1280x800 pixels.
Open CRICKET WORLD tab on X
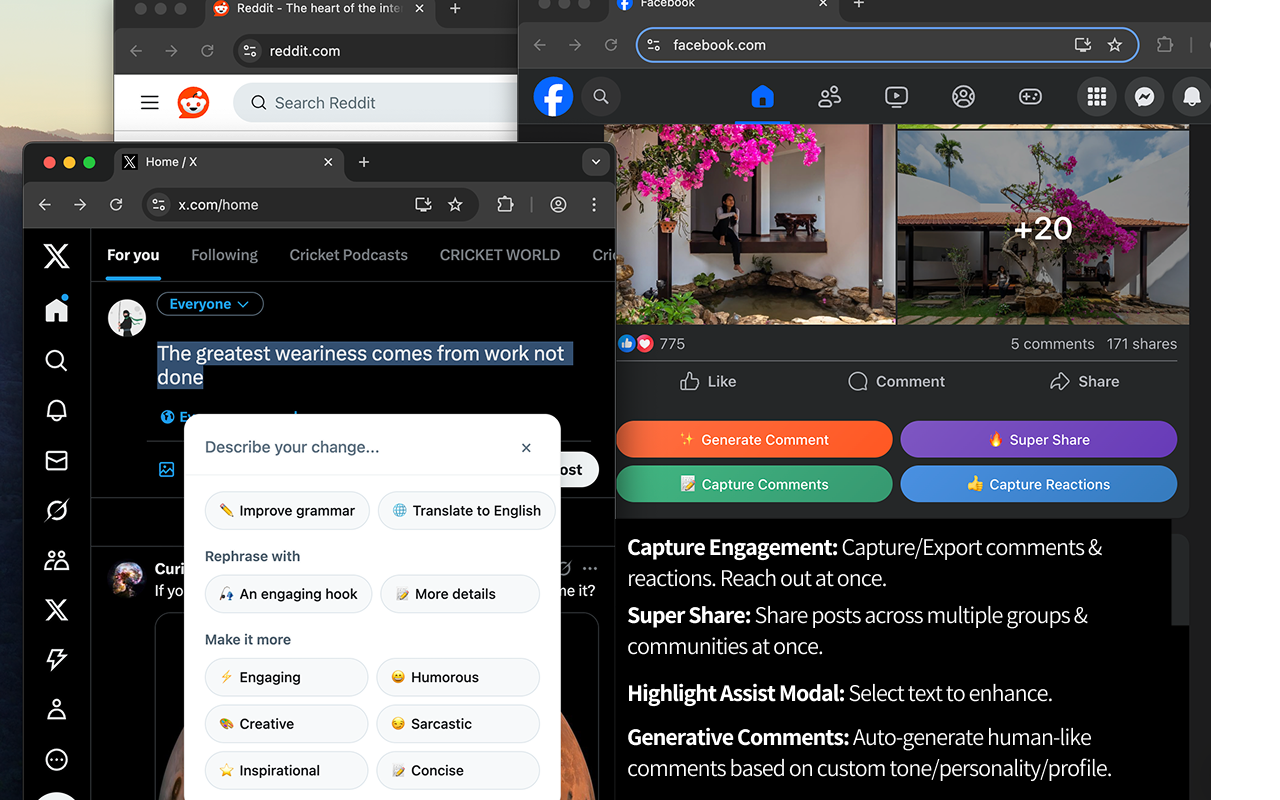point(500,255)
